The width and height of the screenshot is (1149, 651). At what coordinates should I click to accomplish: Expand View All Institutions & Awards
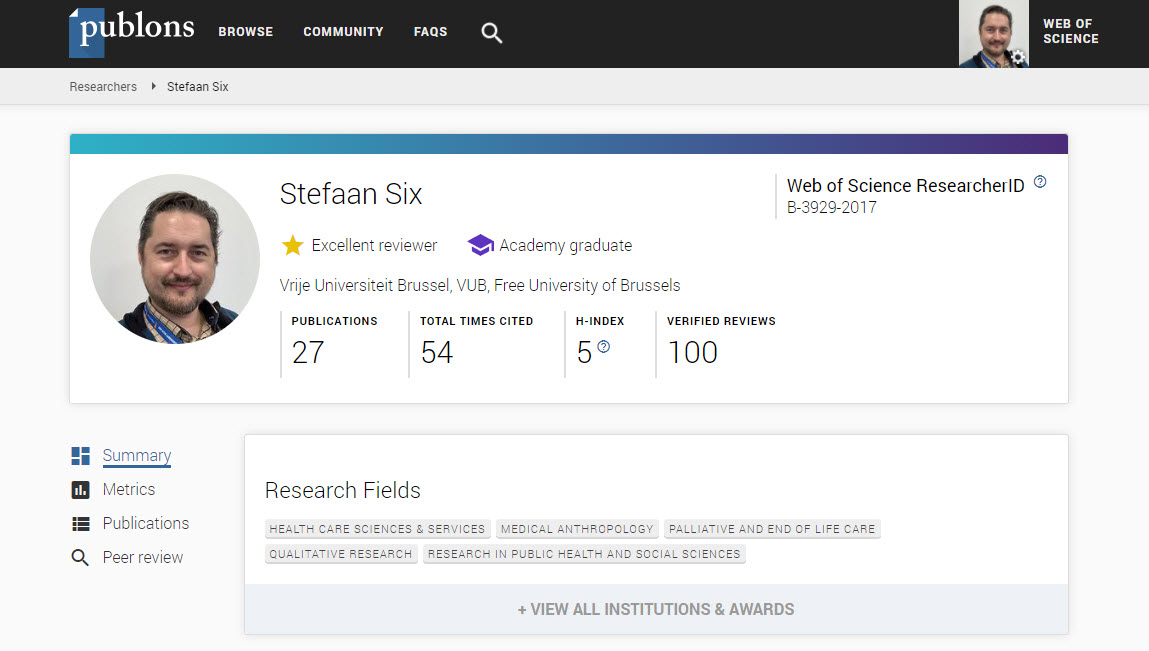click(656, 609)
